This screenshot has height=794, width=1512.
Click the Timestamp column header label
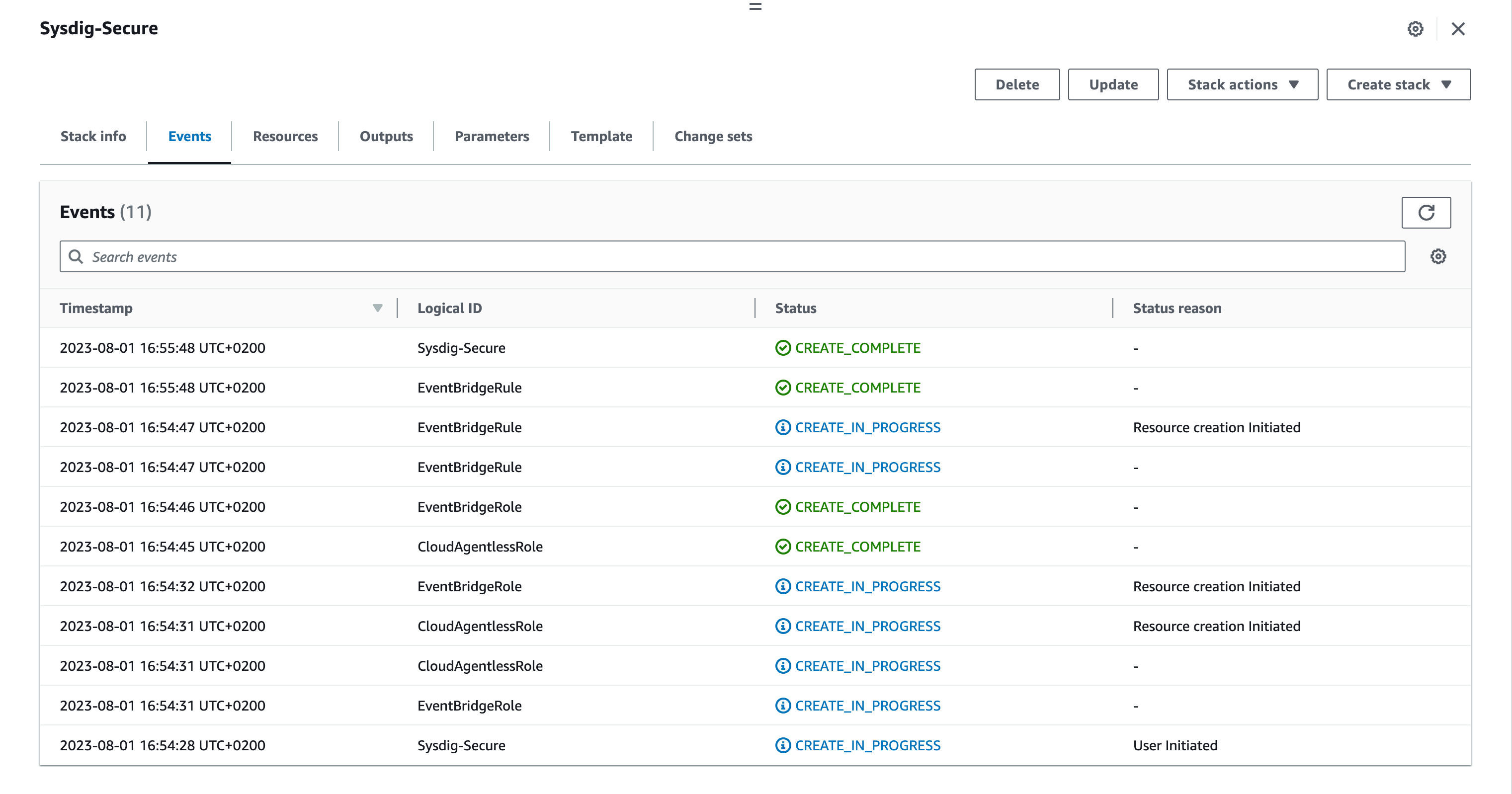[96, 308]
